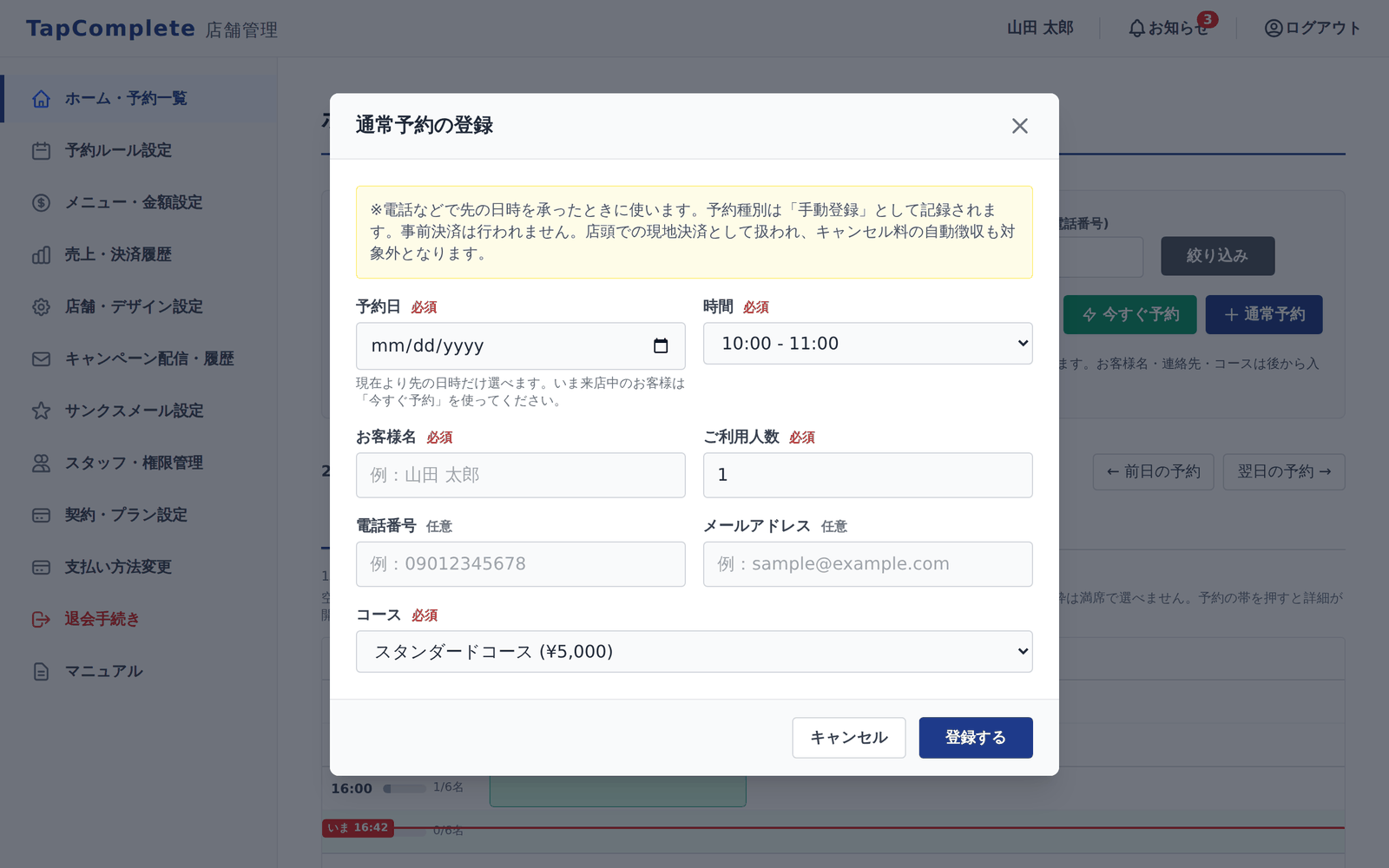Click the お知らせ bell icon
The width and height of the screenshot is (1389, 868).
pyautogui.click(x=1136, y=29)
